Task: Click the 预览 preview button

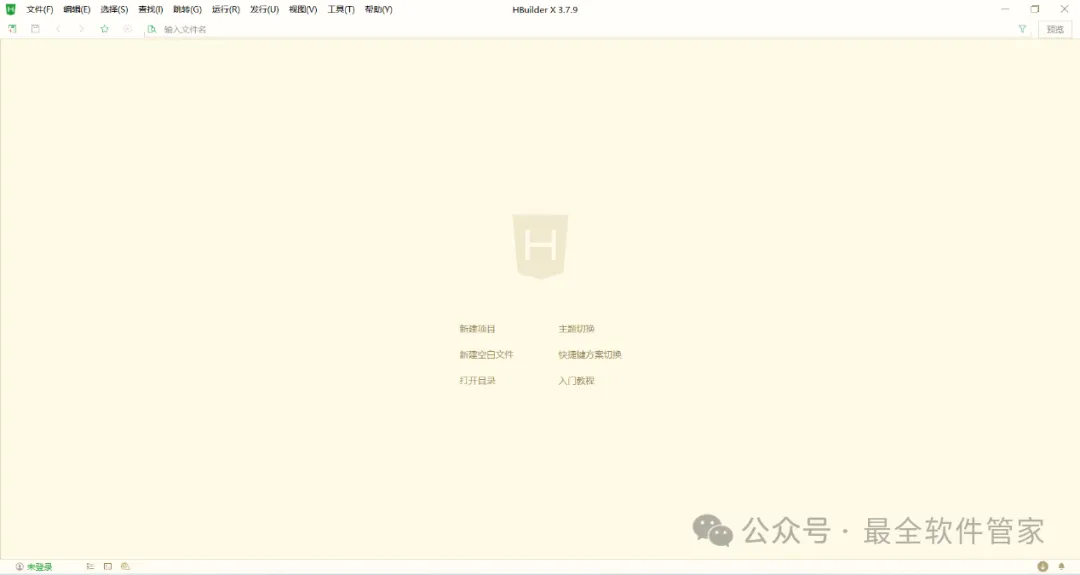Action: click(1055, 29)
